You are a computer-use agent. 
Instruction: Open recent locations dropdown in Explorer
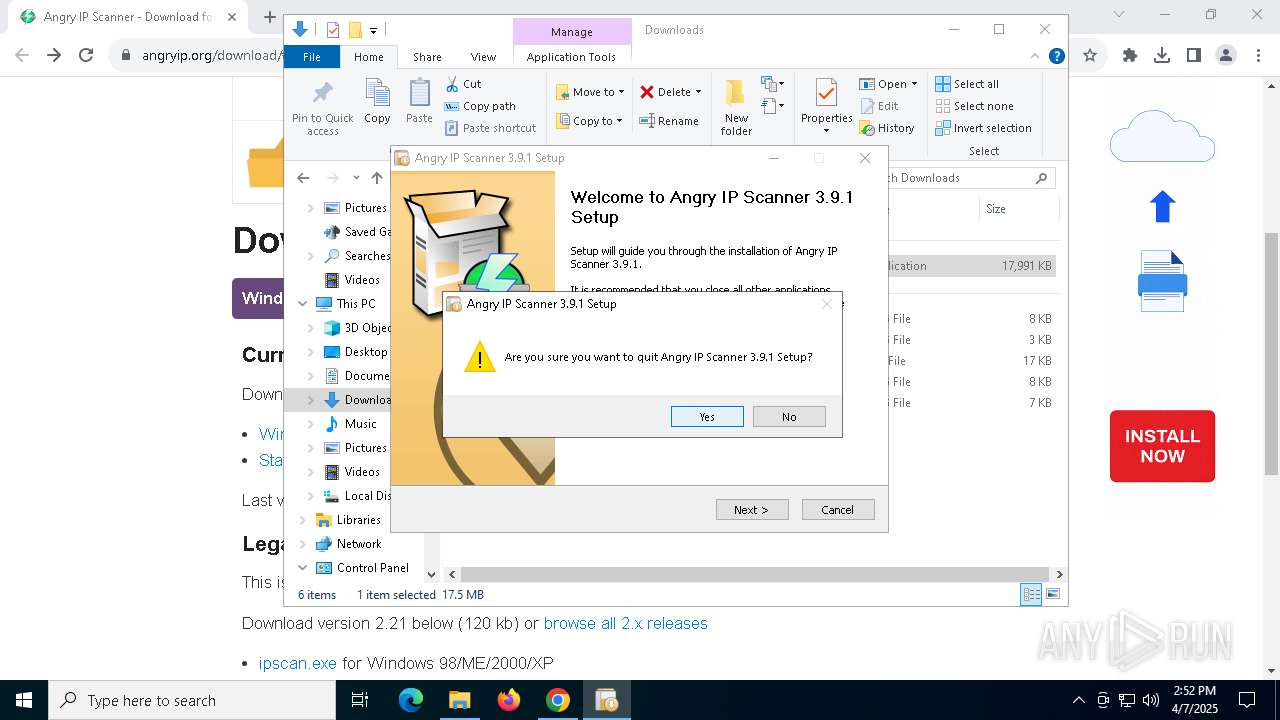pos(356,178)
